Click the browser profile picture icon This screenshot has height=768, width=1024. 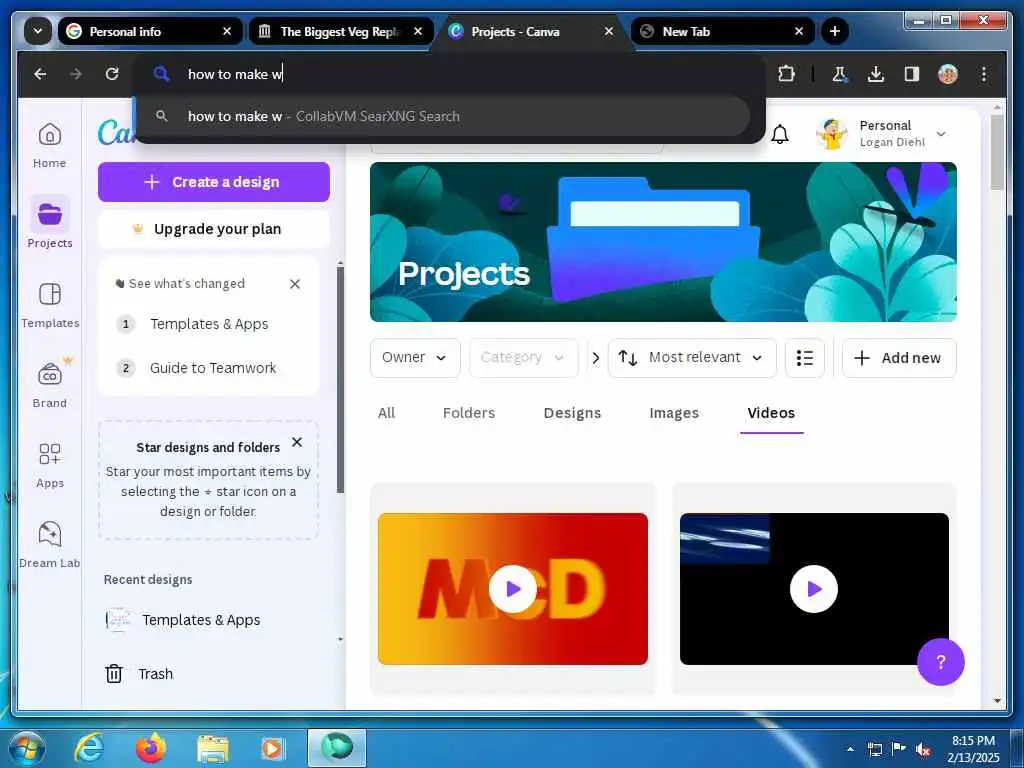[x=948, y=74]
